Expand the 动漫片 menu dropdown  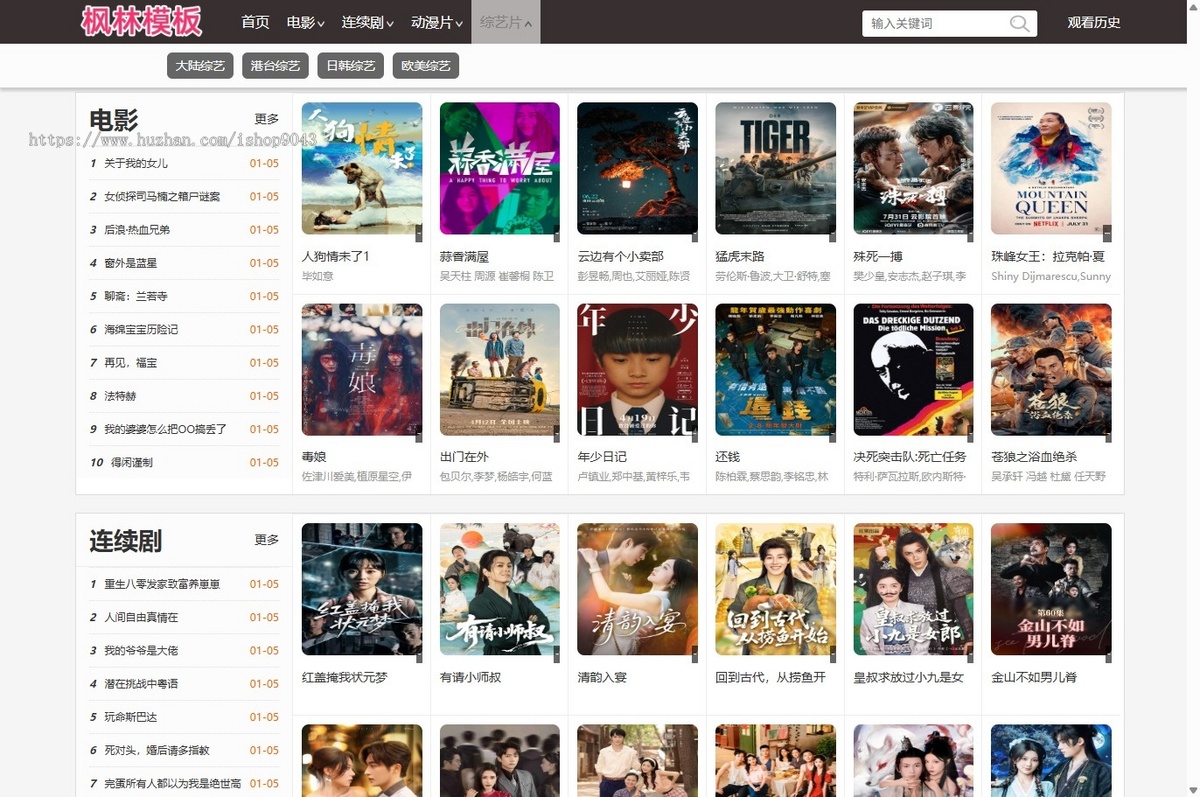[x=436, y=22]
